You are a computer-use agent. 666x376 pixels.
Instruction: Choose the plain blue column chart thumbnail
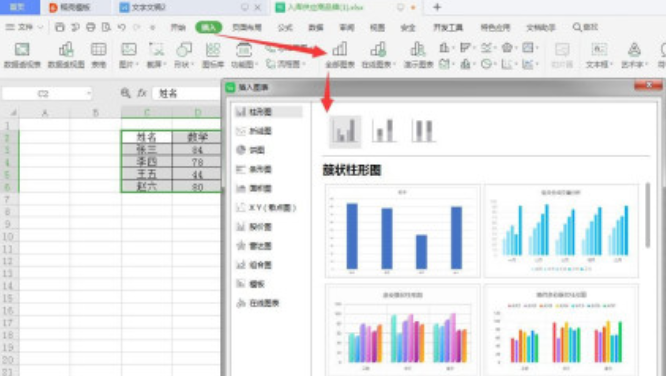pyautogui.click(x=402, y=231)
